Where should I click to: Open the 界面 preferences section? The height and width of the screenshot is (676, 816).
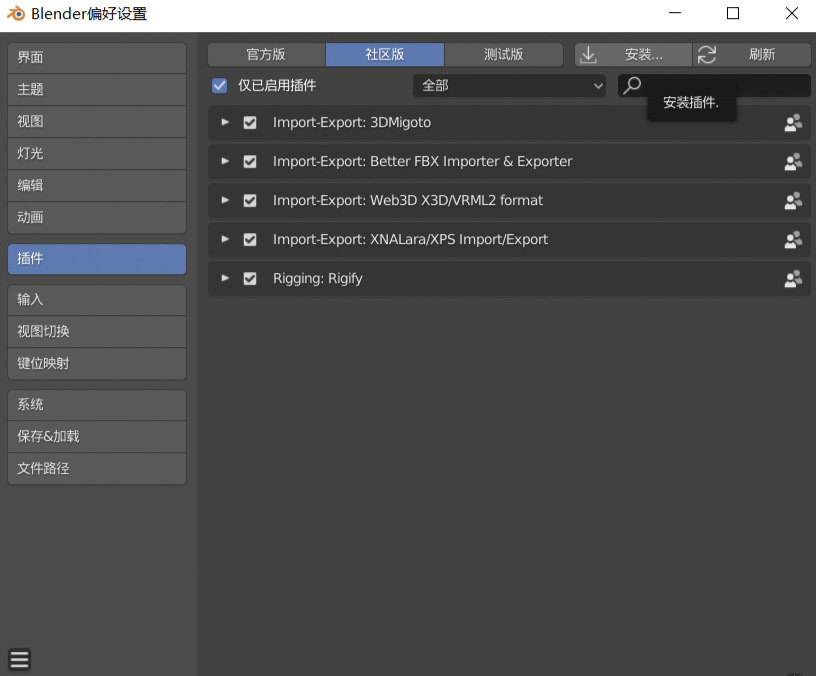(x=97, y=58)
